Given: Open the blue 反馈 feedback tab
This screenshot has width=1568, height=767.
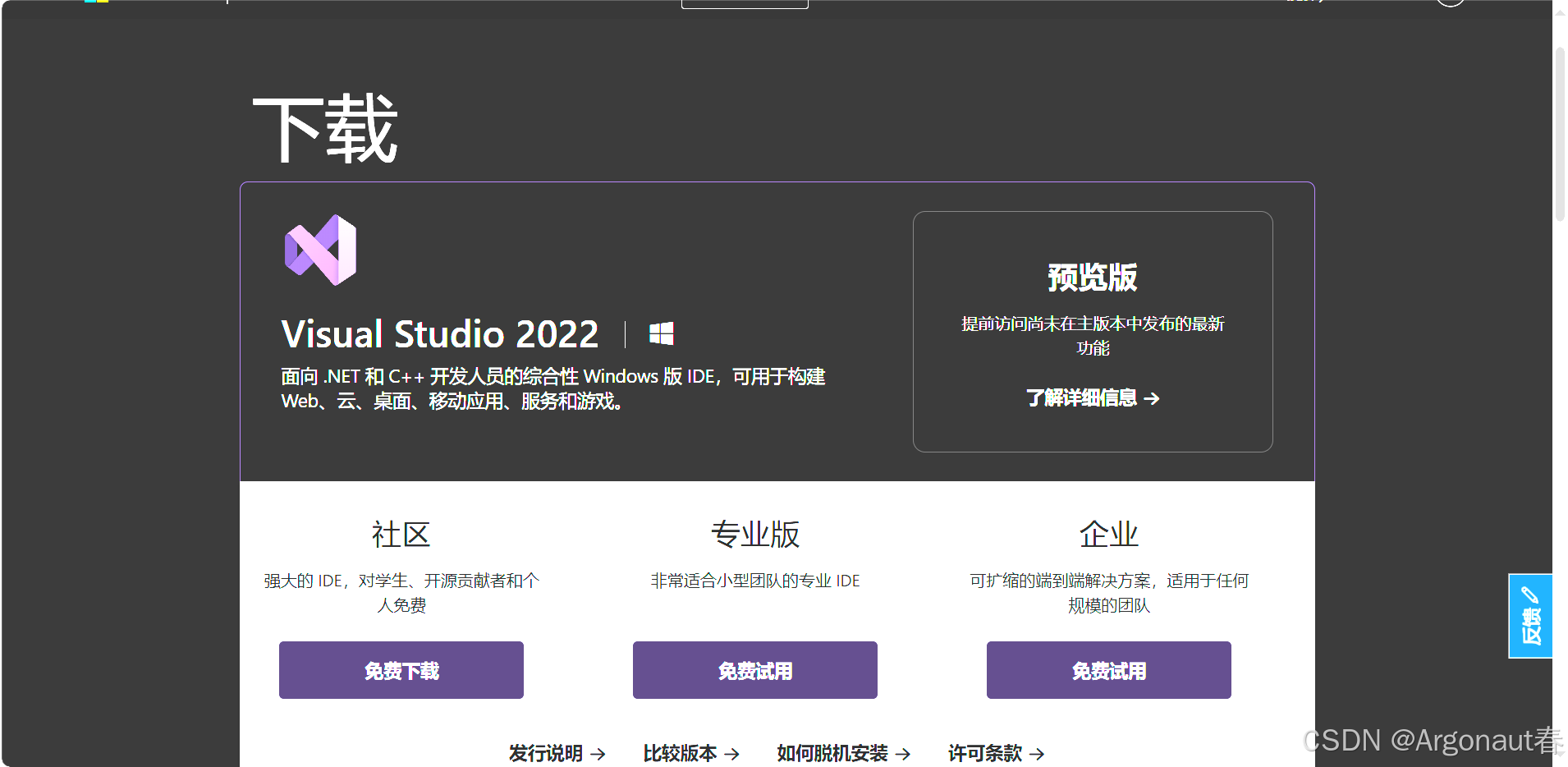Looking at the screenshot, I should 1530,616.
